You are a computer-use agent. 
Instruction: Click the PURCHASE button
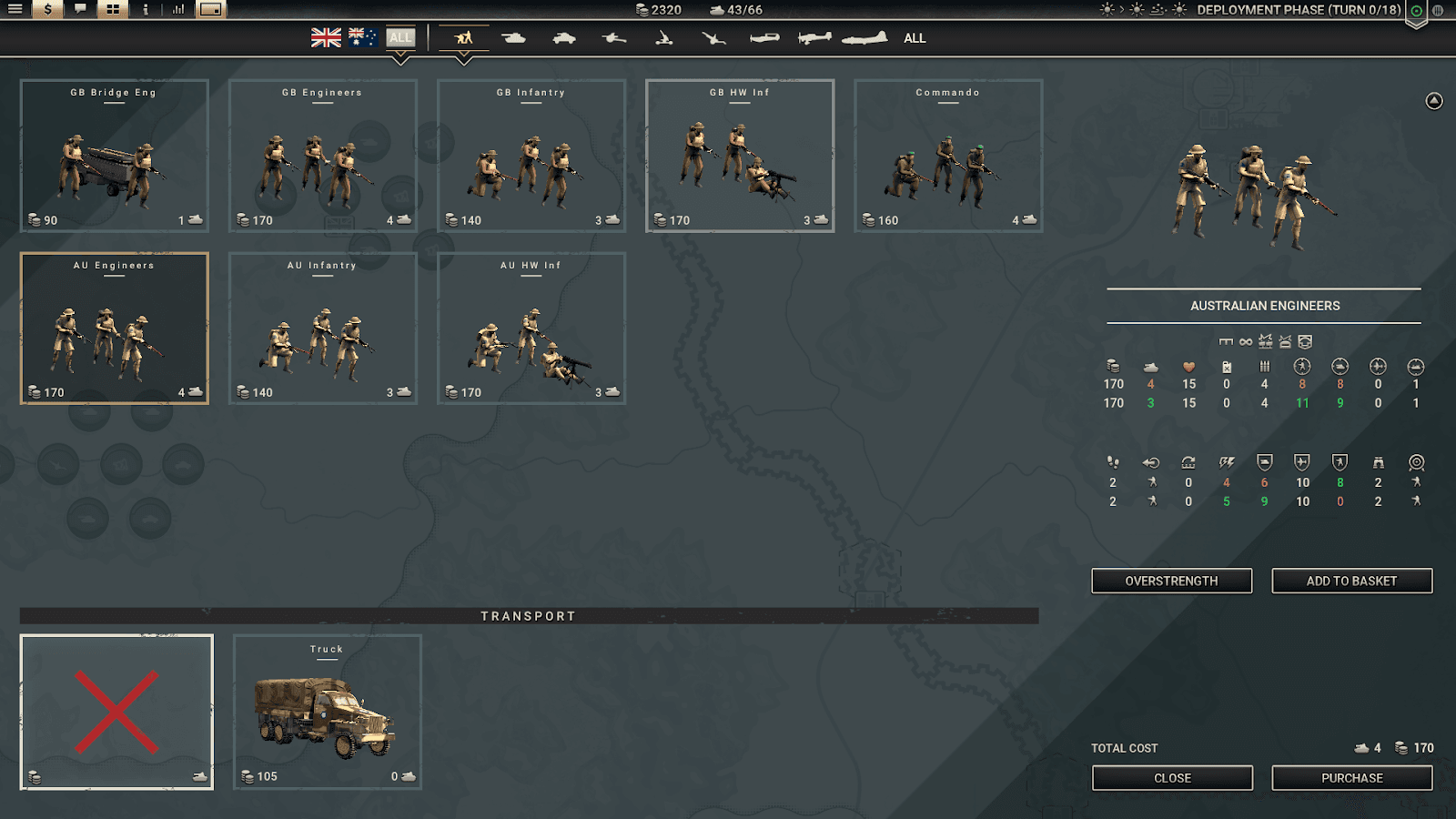1352,778
